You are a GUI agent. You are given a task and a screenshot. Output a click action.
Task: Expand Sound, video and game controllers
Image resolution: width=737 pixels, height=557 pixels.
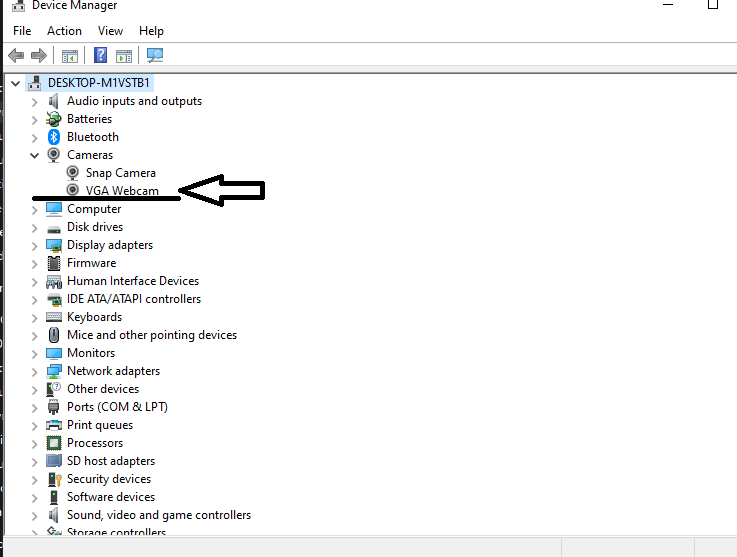click(x=34, y=516)
